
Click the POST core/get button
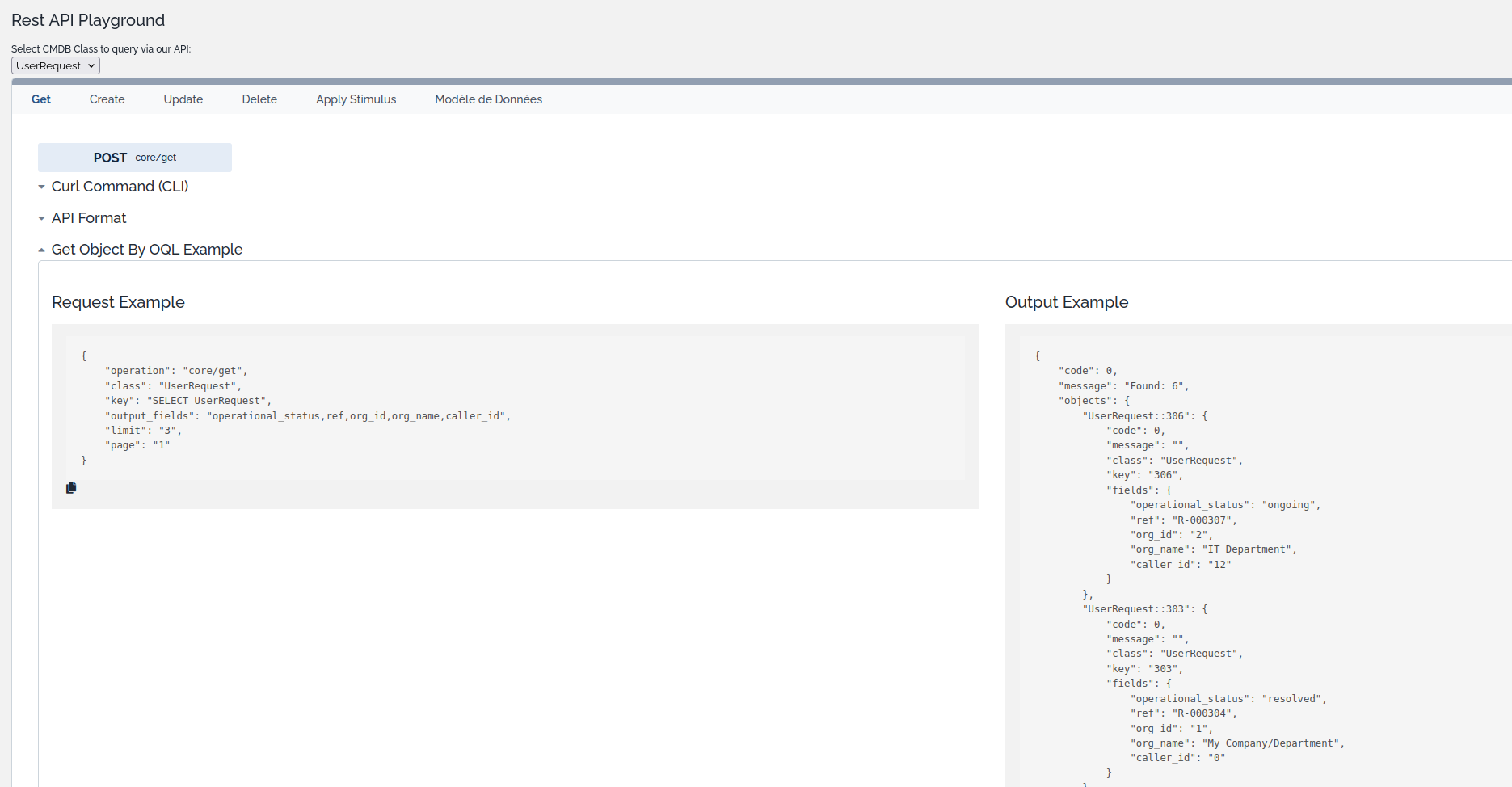point(135,158)
